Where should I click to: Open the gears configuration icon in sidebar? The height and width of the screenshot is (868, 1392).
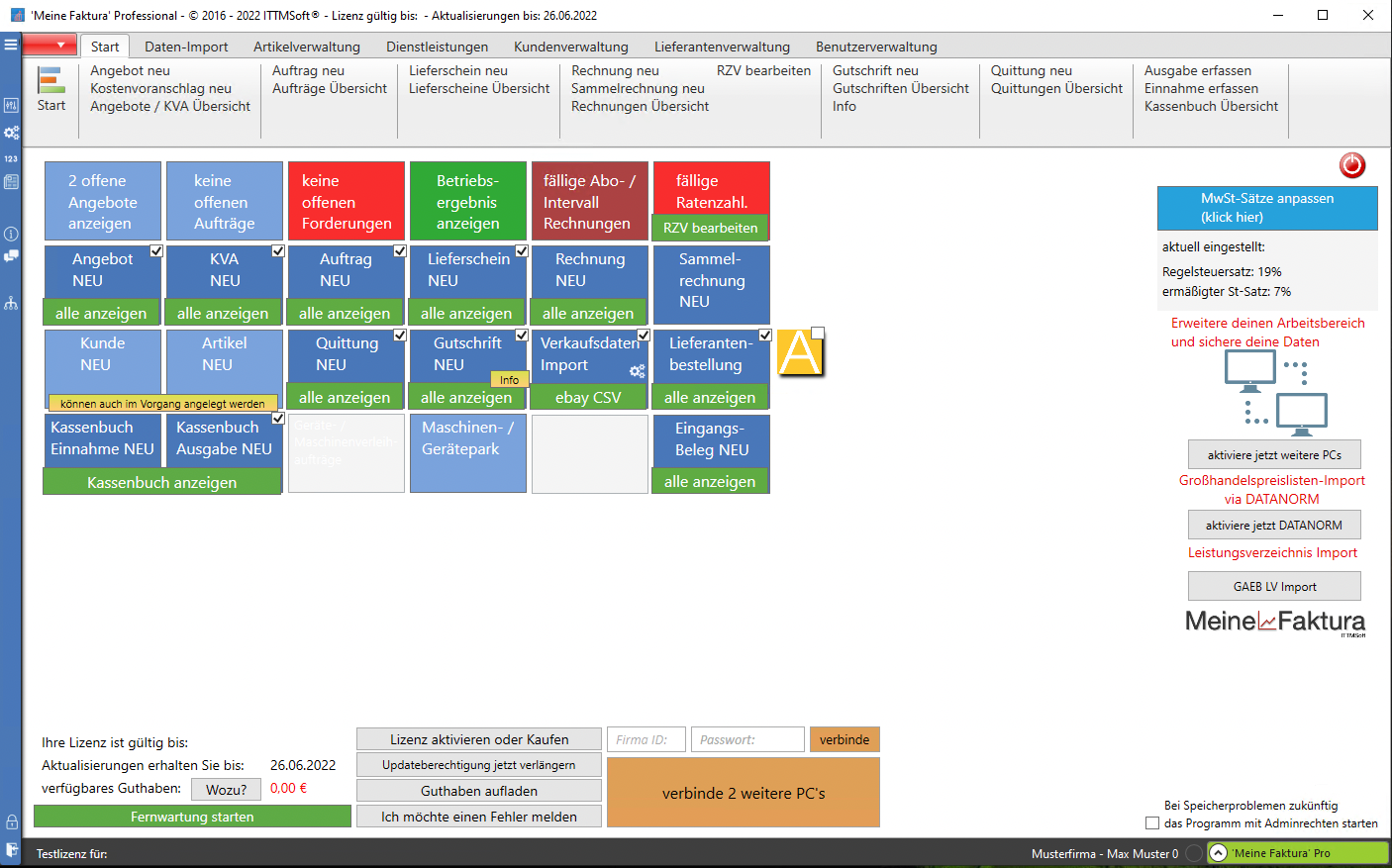pos(11,132)
